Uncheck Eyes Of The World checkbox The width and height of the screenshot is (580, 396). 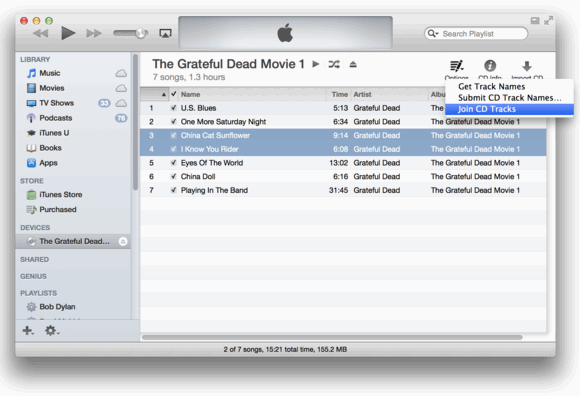point(173,163)
